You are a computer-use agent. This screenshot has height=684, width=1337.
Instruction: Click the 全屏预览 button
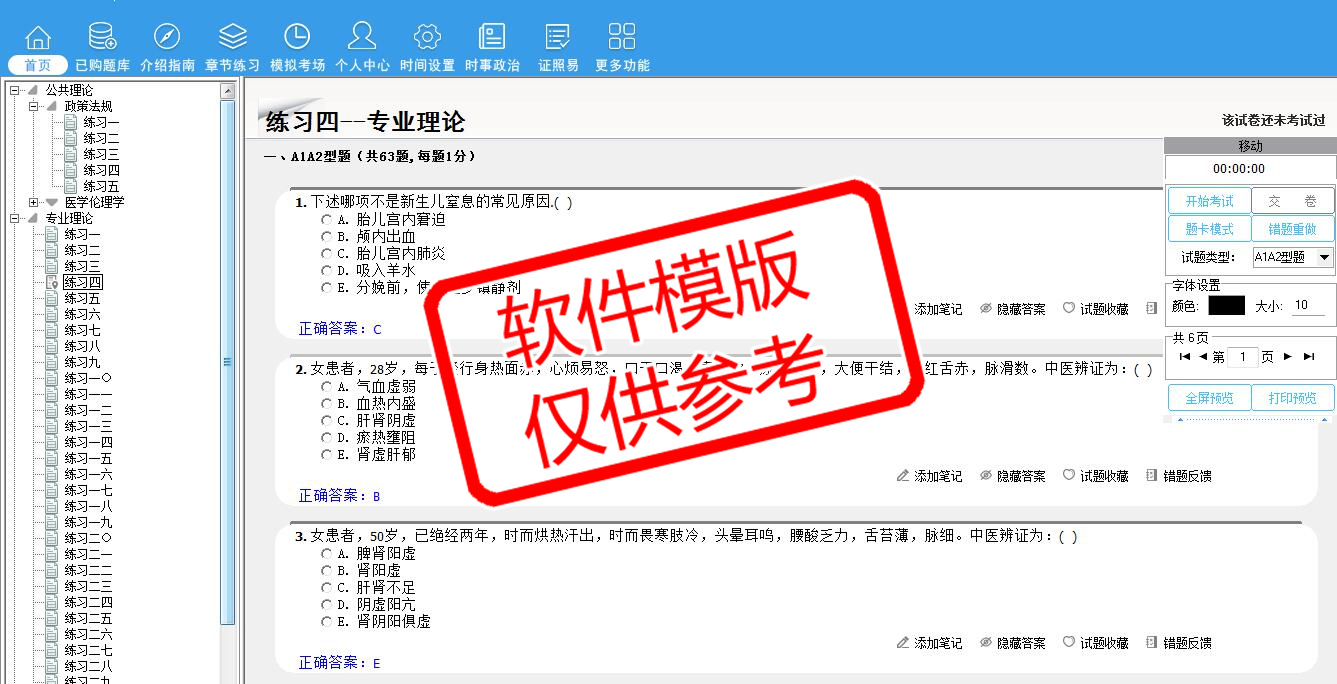[x=1209, y=398]
